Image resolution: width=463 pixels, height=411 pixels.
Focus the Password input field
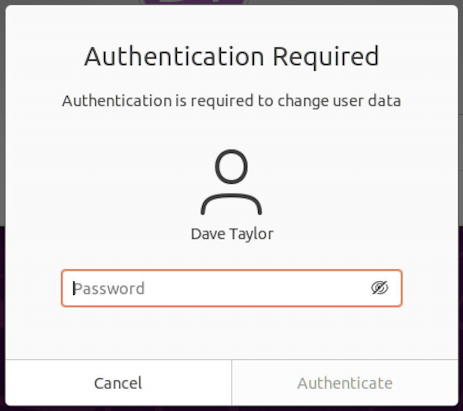click(232, 288)
